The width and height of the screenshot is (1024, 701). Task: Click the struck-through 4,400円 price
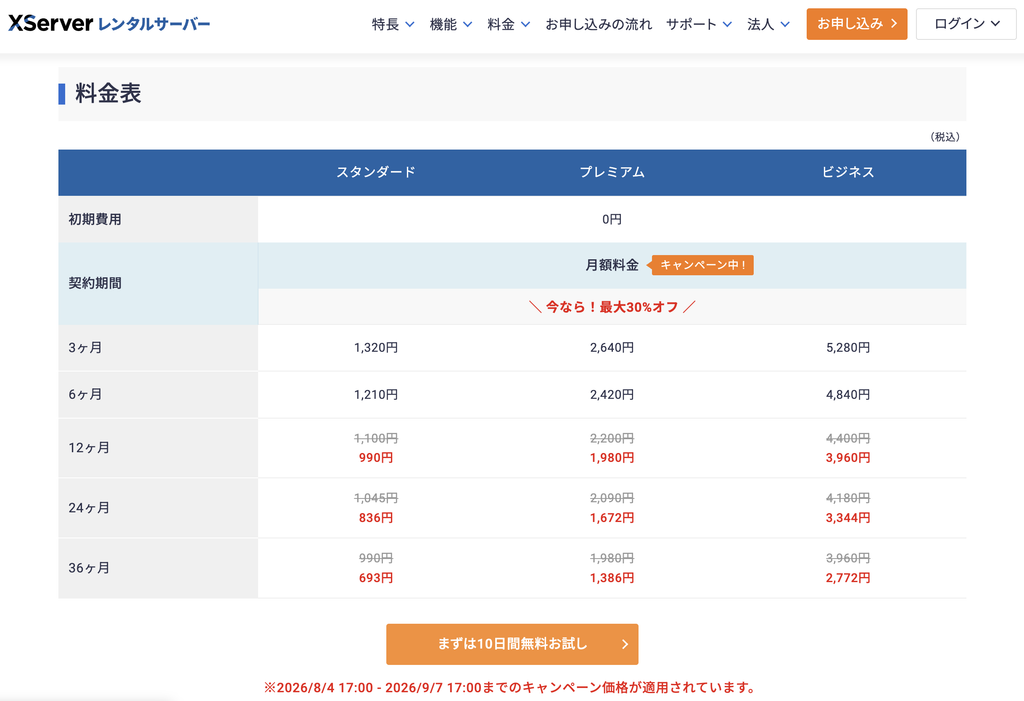848,438
